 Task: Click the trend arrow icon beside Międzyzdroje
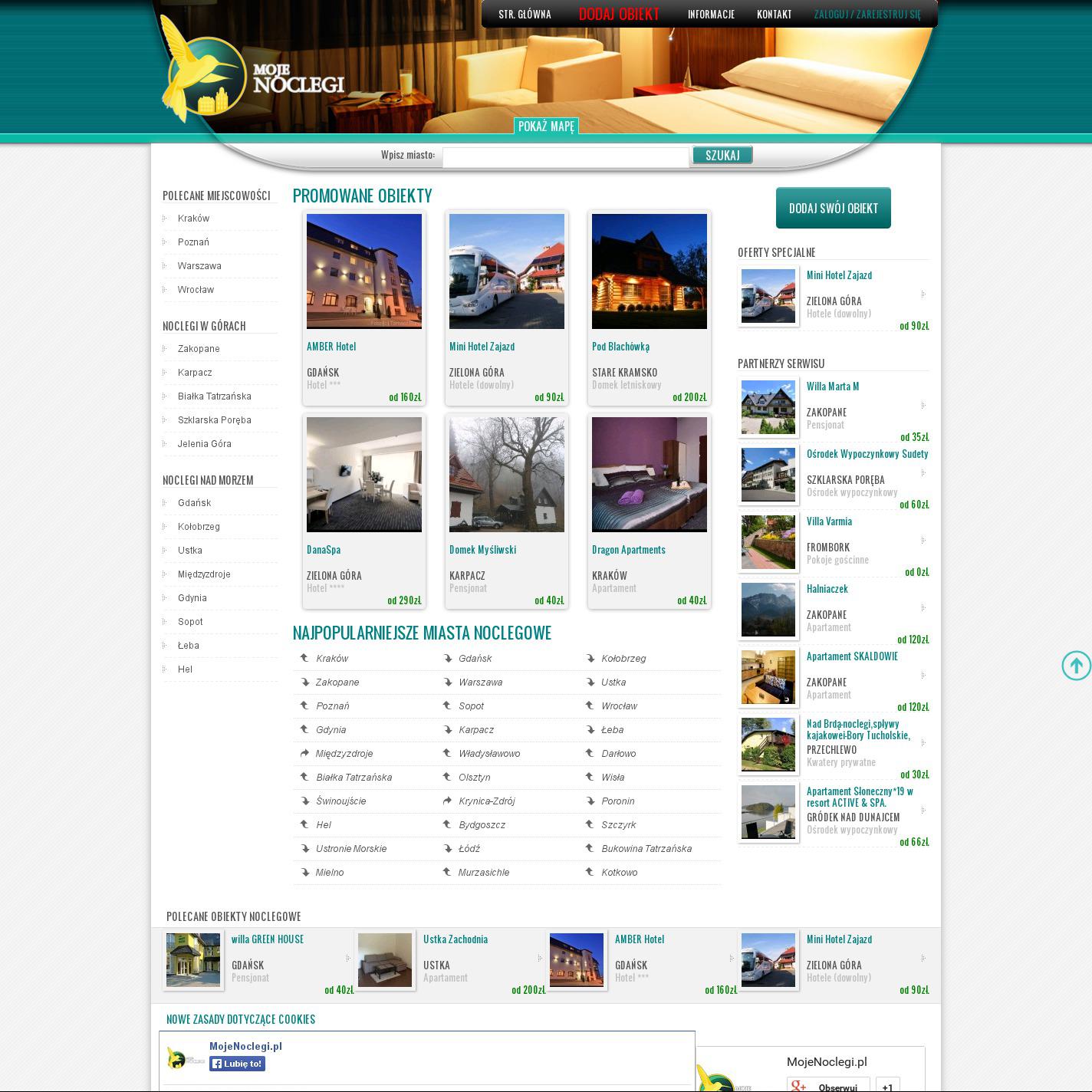click(x=304, y=753)
